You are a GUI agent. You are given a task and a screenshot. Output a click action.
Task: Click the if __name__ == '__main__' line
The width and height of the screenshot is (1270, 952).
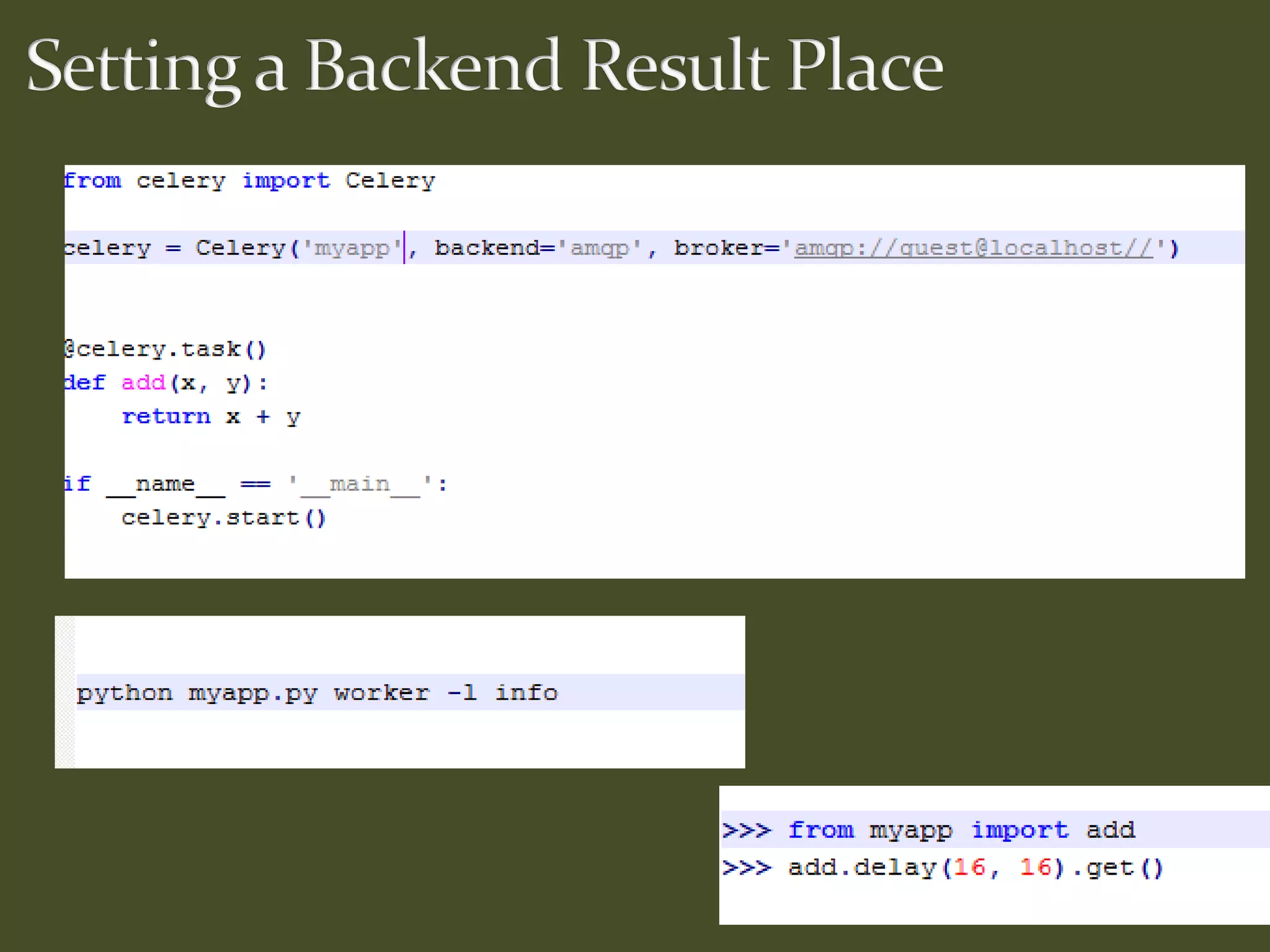255,484
